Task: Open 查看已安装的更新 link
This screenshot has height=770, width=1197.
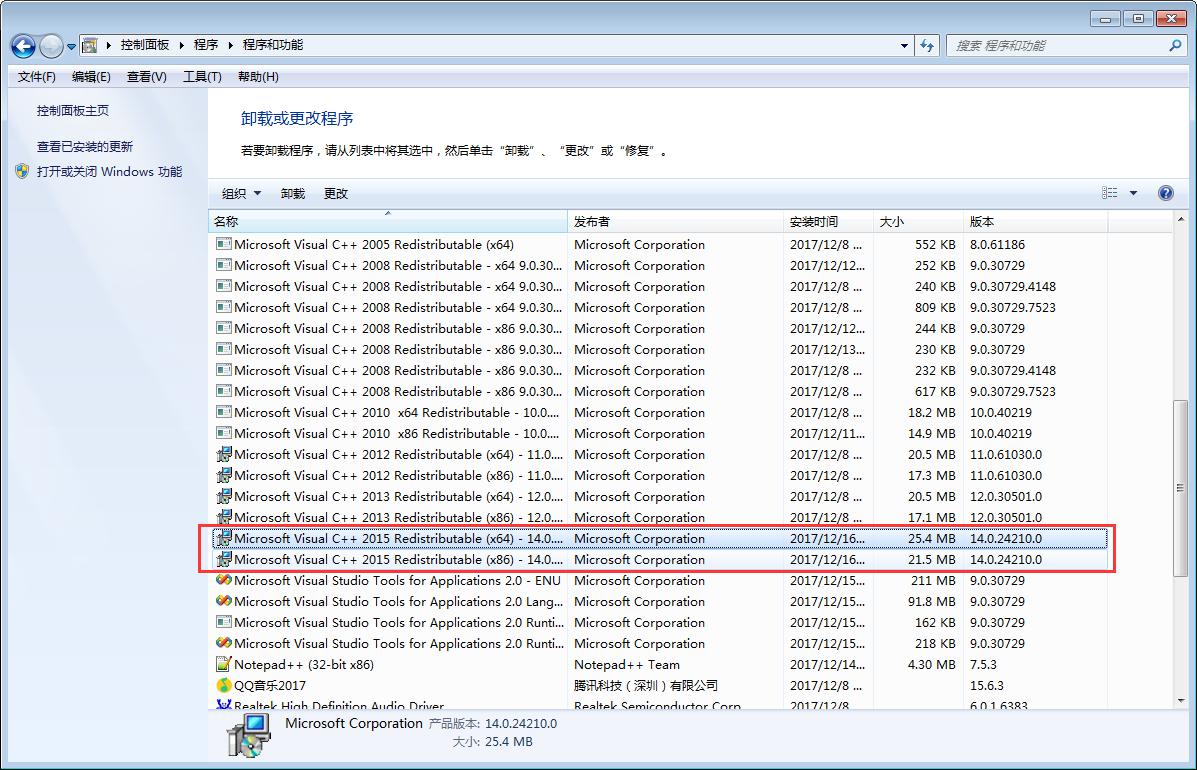Action: click(85, 147)
